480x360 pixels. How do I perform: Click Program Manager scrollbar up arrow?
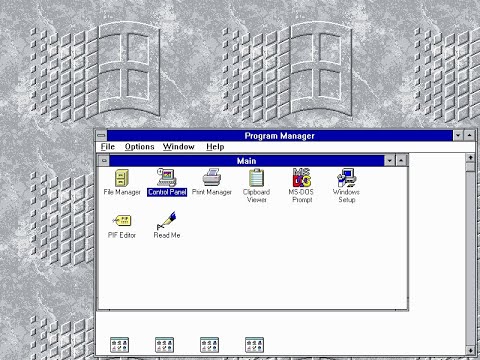point(470,158)
